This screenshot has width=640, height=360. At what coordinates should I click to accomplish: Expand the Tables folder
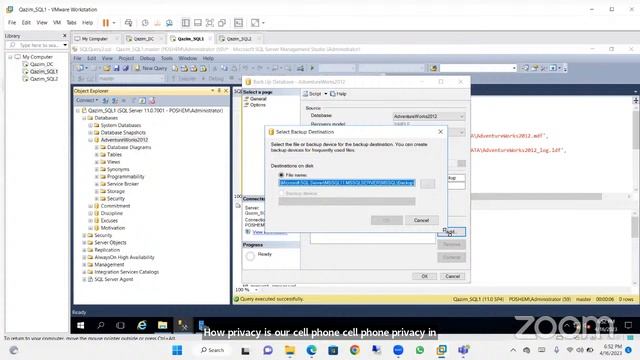click(97, 155)
